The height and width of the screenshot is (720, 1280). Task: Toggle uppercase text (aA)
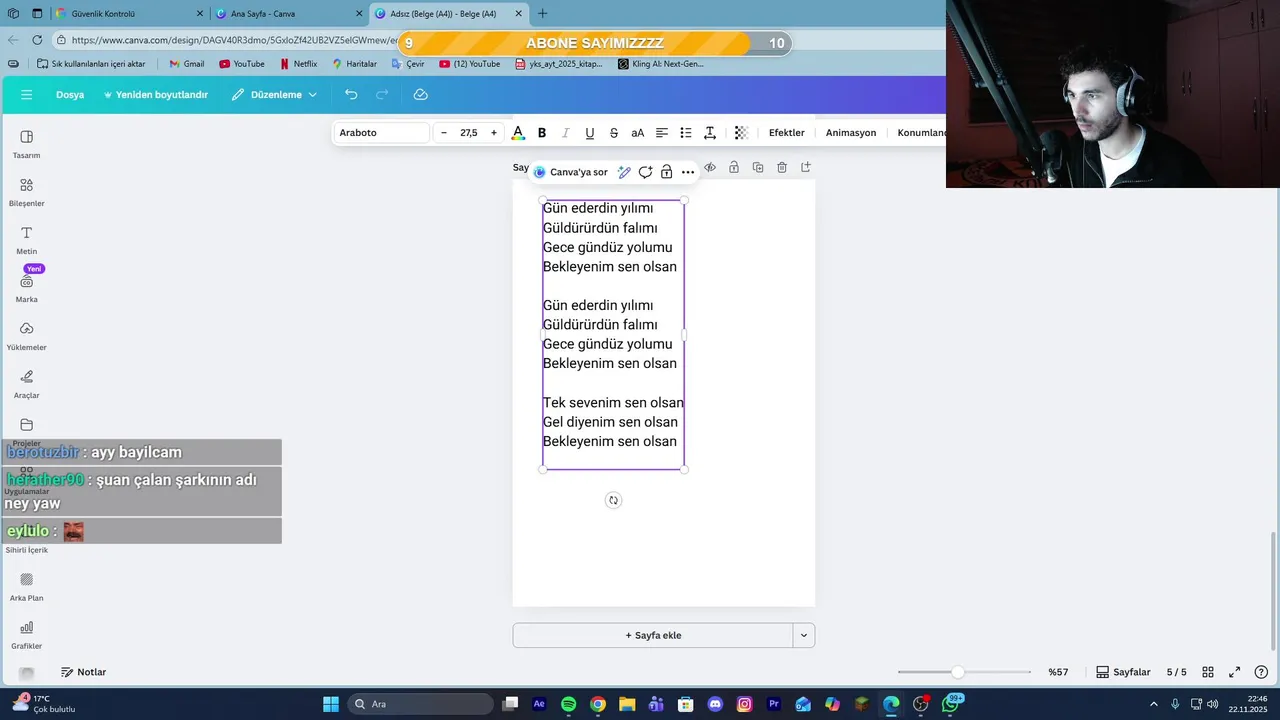click(638, 132)
